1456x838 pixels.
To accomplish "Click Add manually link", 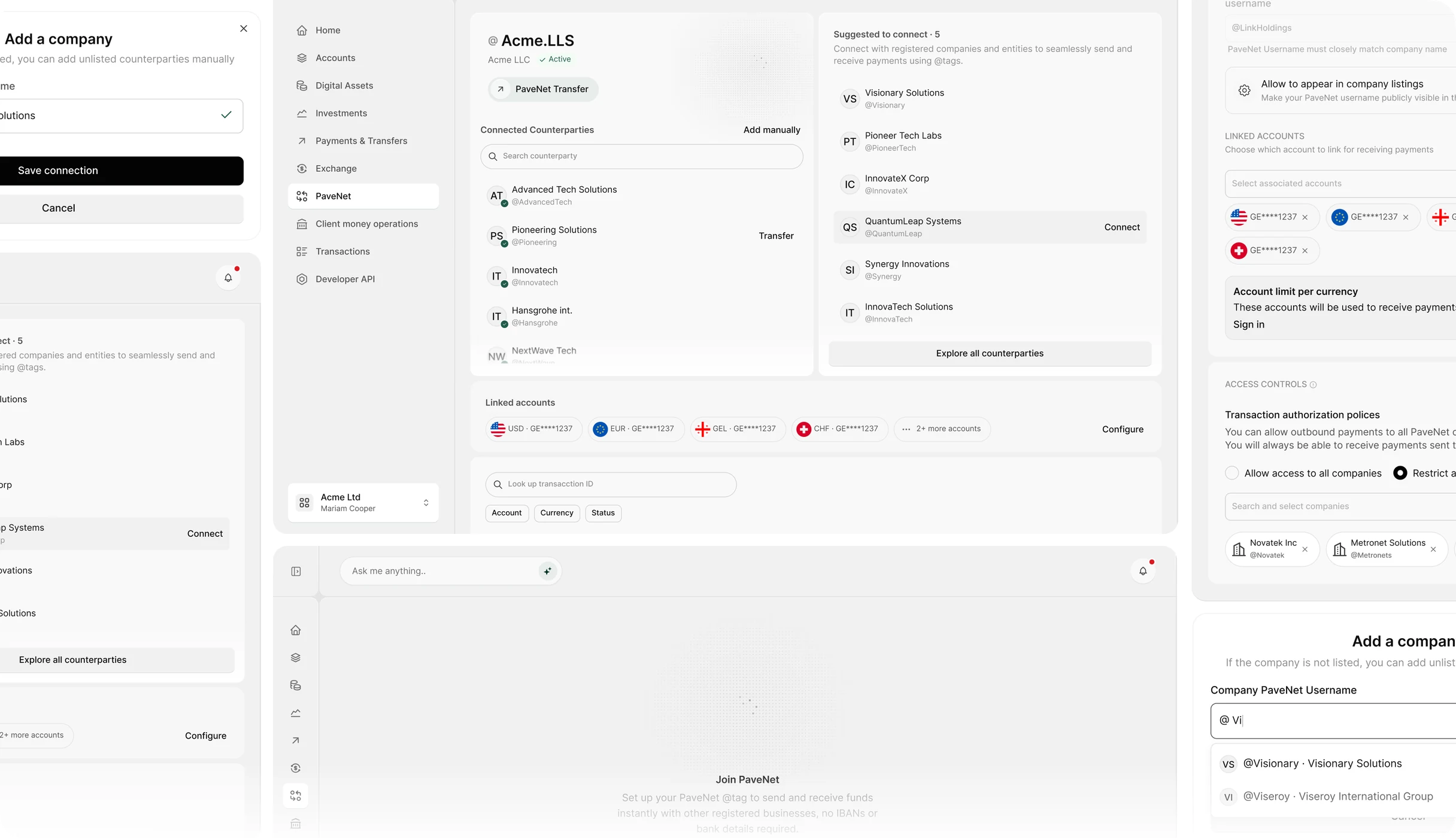I will [x=772, y=130].
